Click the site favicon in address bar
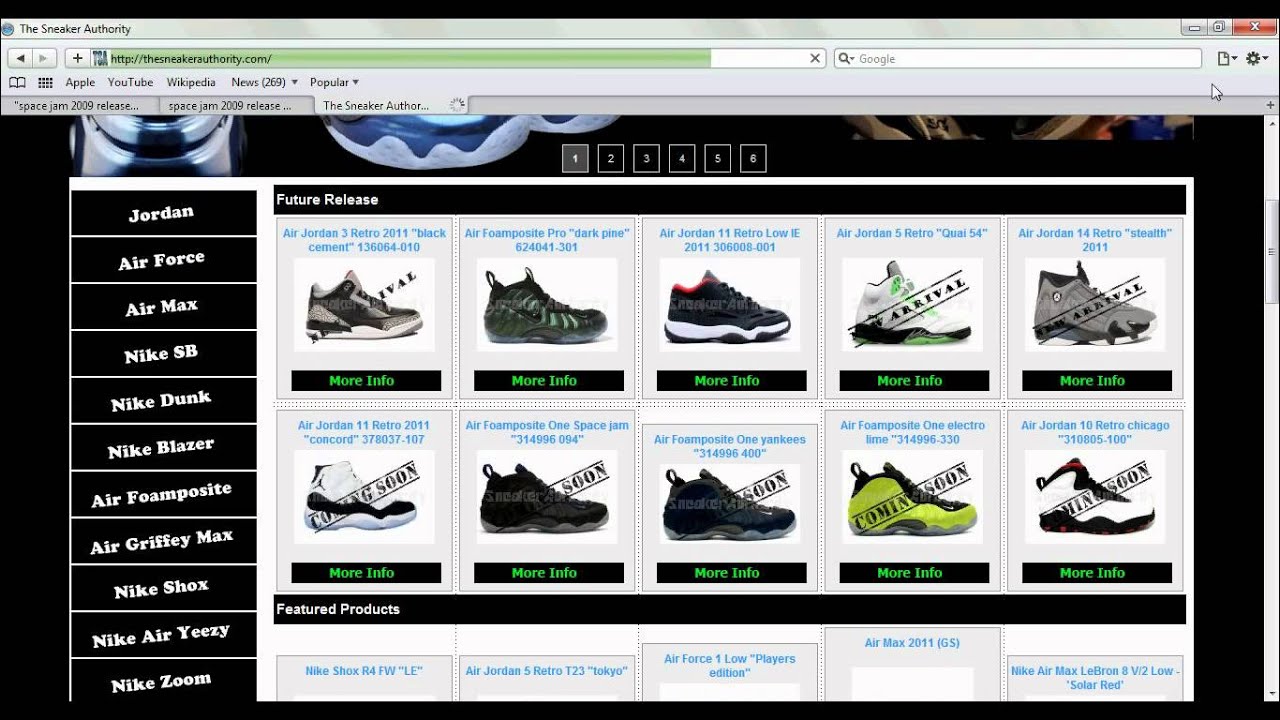Image resolution: width=1280 pixels, height=720 pixels. point(100,59)
